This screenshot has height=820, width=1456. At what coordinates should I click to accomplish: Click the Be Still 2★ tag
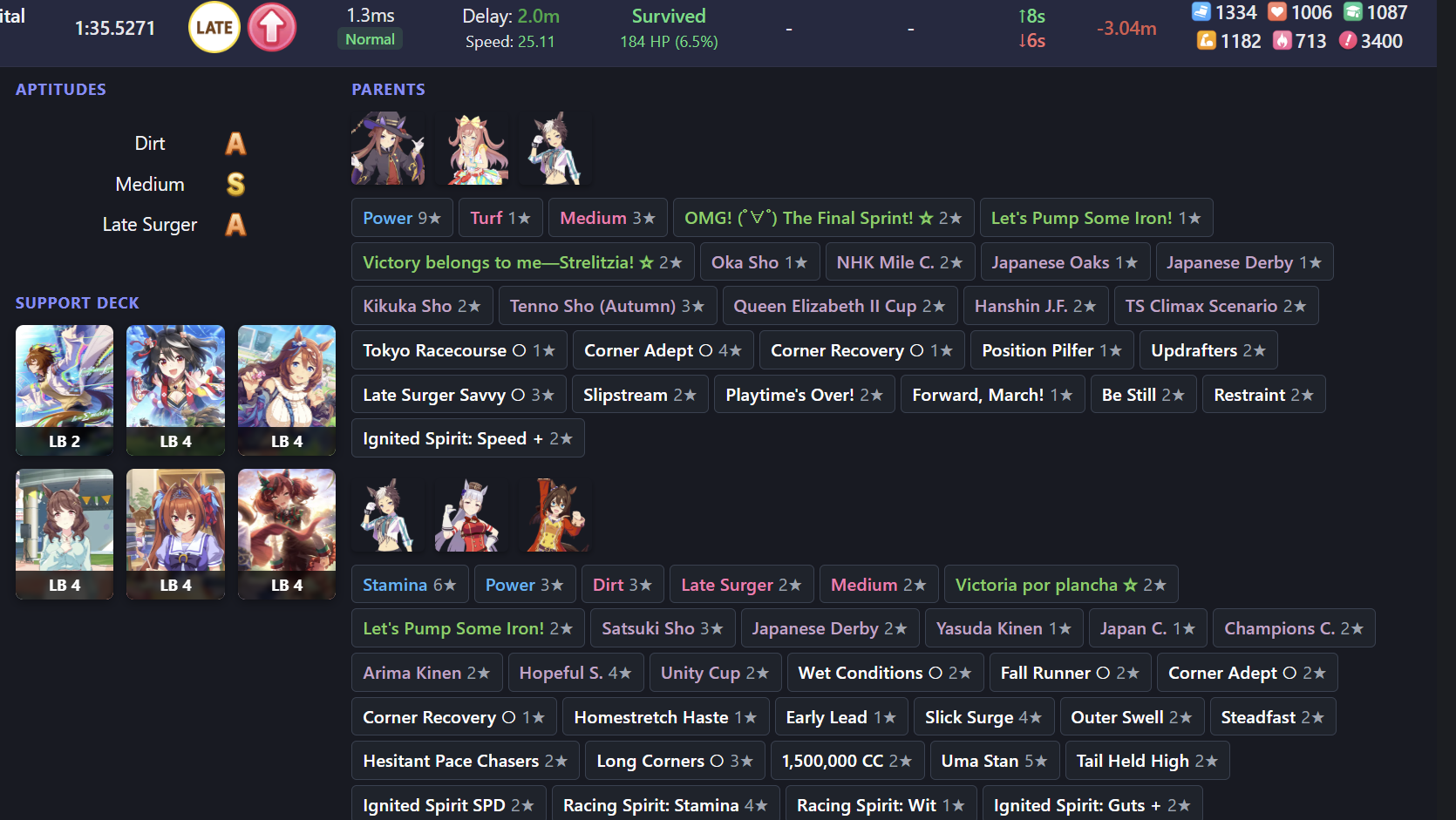coord(1144,395)
